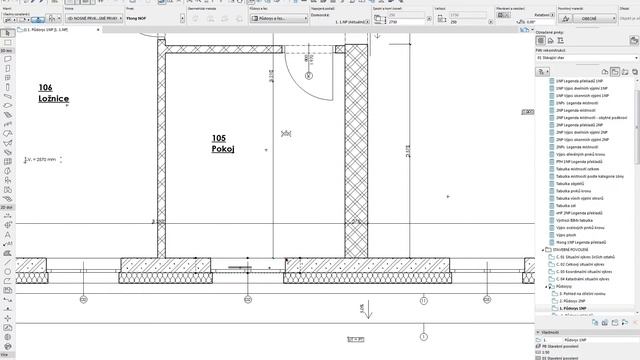Viewport: 640px width, 360px height.
Task: Toggle chain link beside thickness field 250
Action: click(x=491, y=22)
